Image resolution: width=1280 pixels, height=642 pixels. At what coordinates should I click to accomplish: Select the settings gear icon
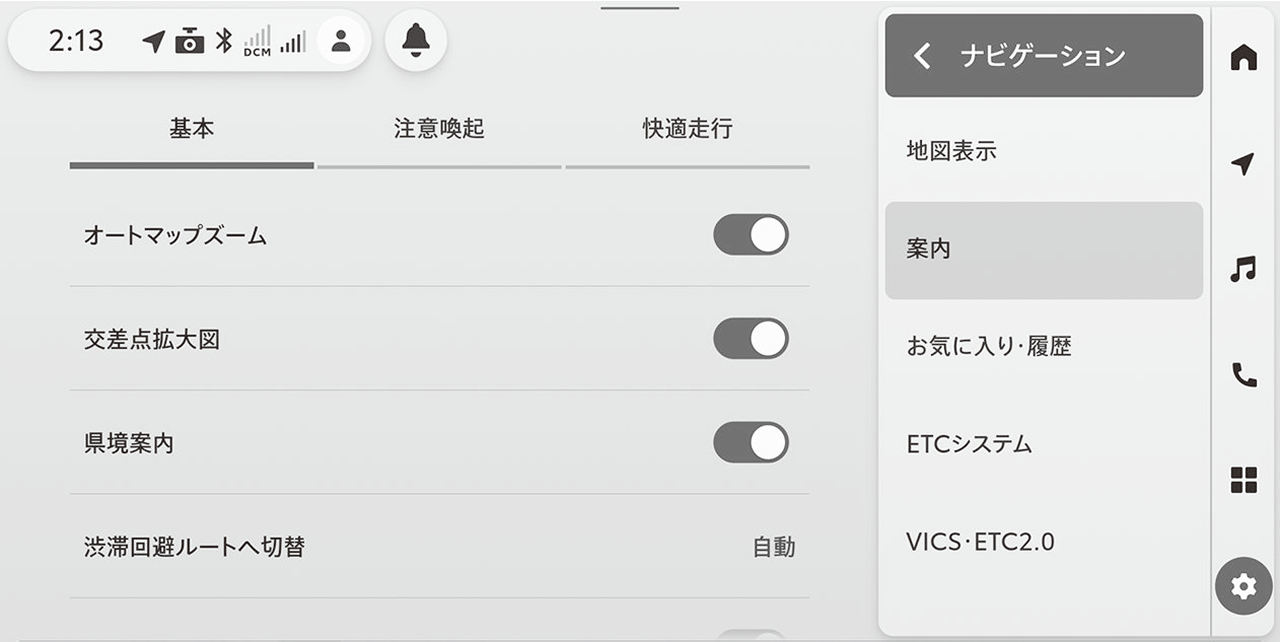tap(1243, 586)
